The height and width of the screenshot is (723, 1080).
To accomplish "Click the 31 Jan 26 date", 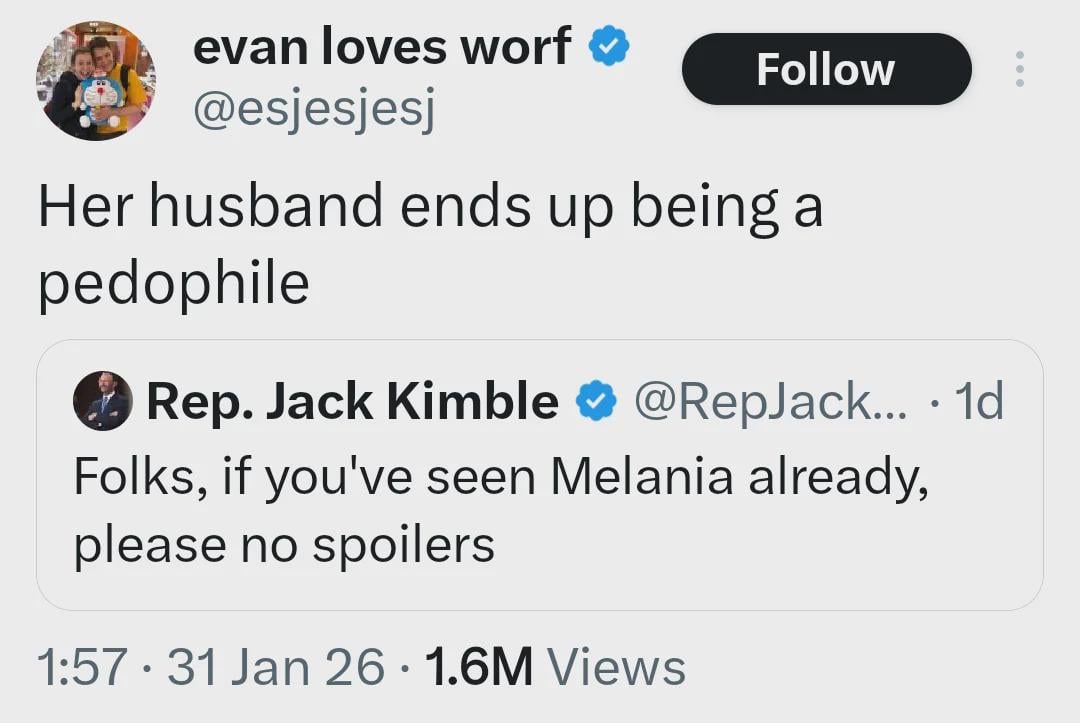I will point(275,667).
